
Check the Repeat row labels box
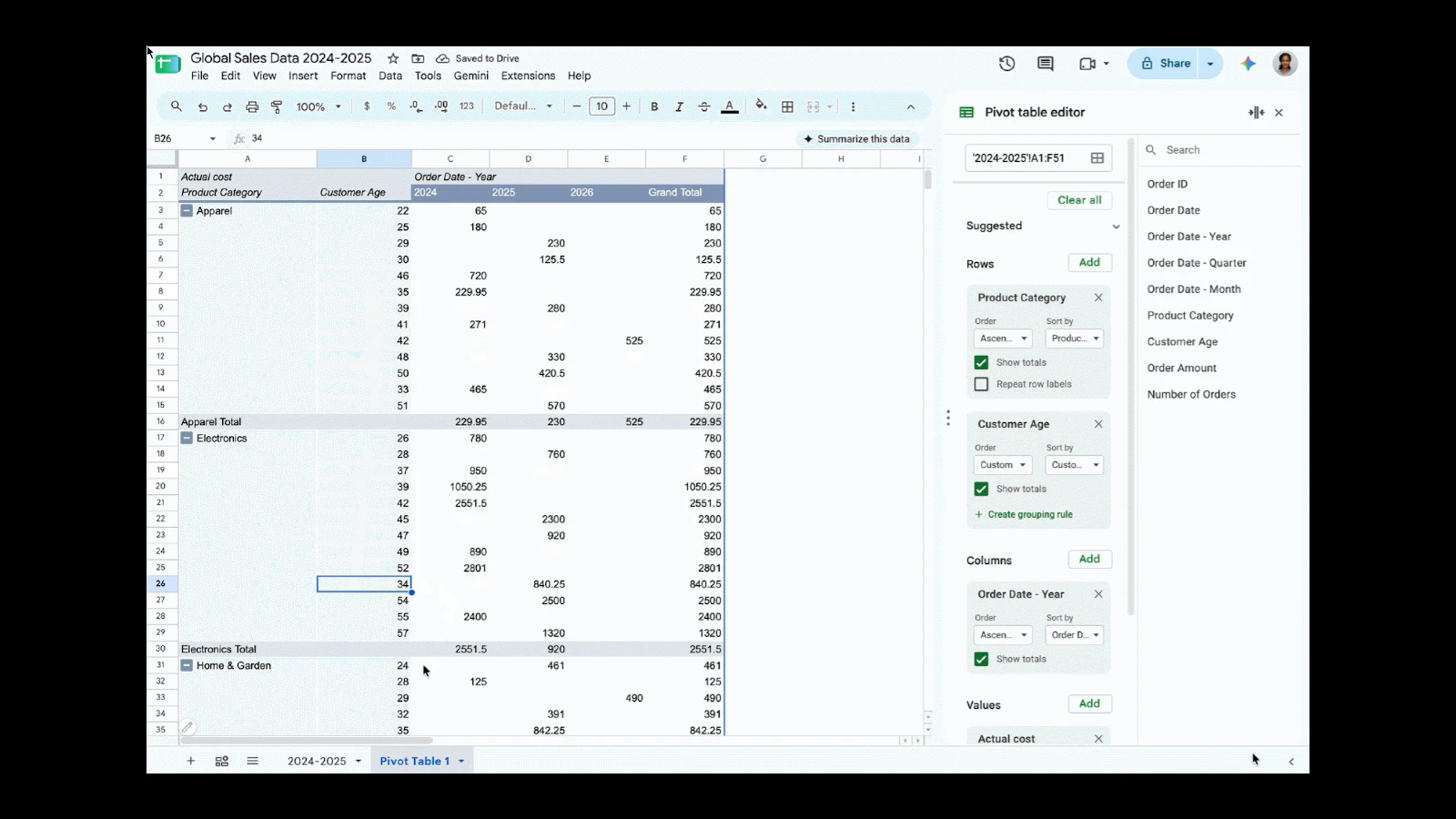click(x=981, y=384)
